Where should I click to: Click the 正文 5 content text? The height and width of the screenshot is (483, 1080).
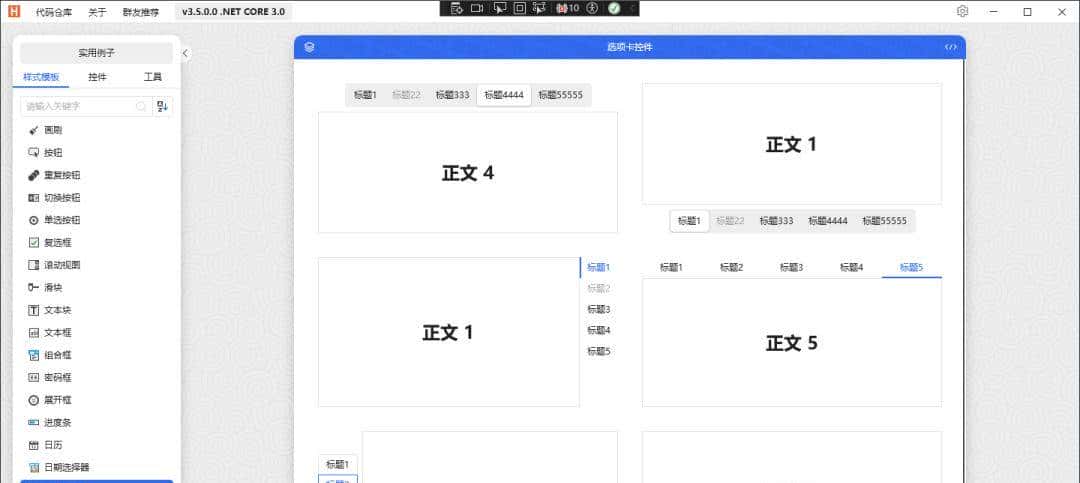tap(791, 343)
